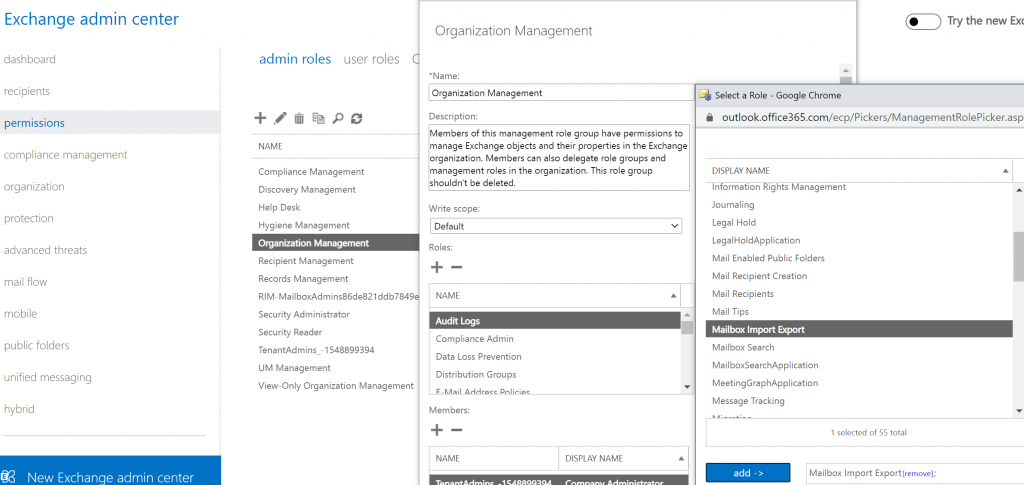The height and width of the screenshot is (485, 1024).
Task: Remove a role with the Roles minus icon
Action: [x=456, y=267]
